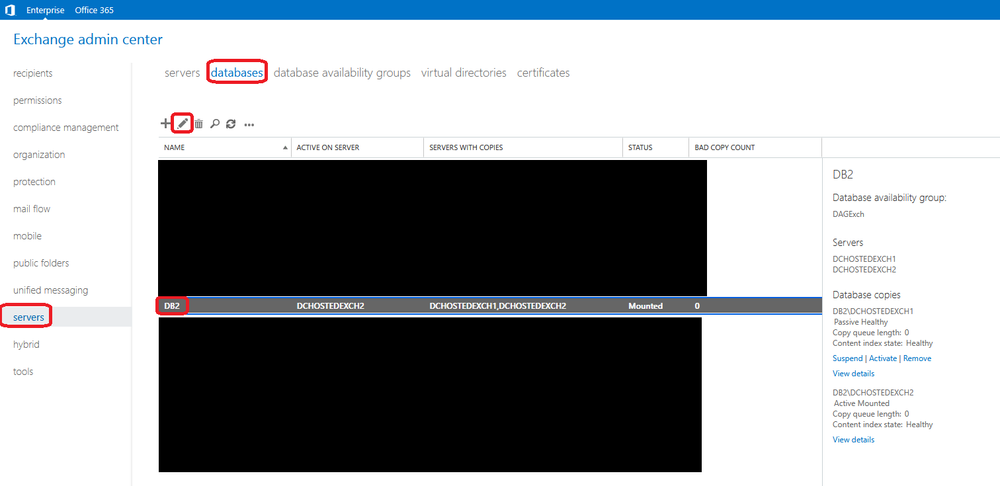
Task: Click Mounted status cell of DB2
Action: coord(645,306)
